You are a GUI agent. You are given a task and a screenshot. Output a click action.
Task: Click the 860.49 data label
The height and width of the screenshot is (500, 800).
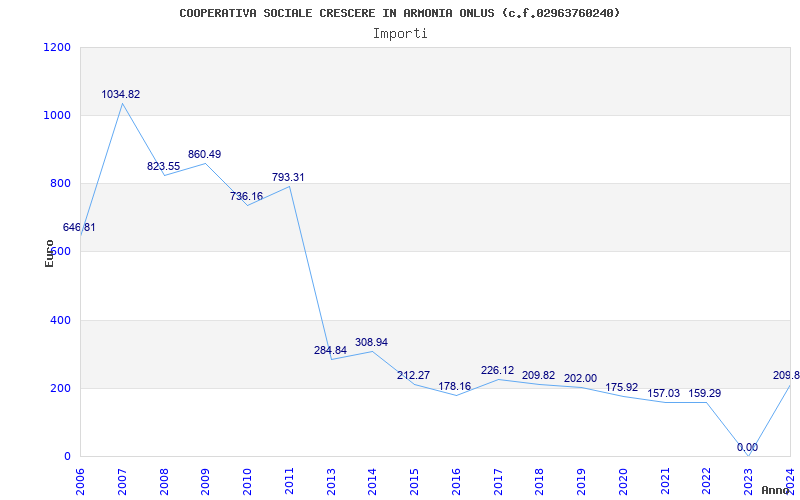(x=204, y=155)
